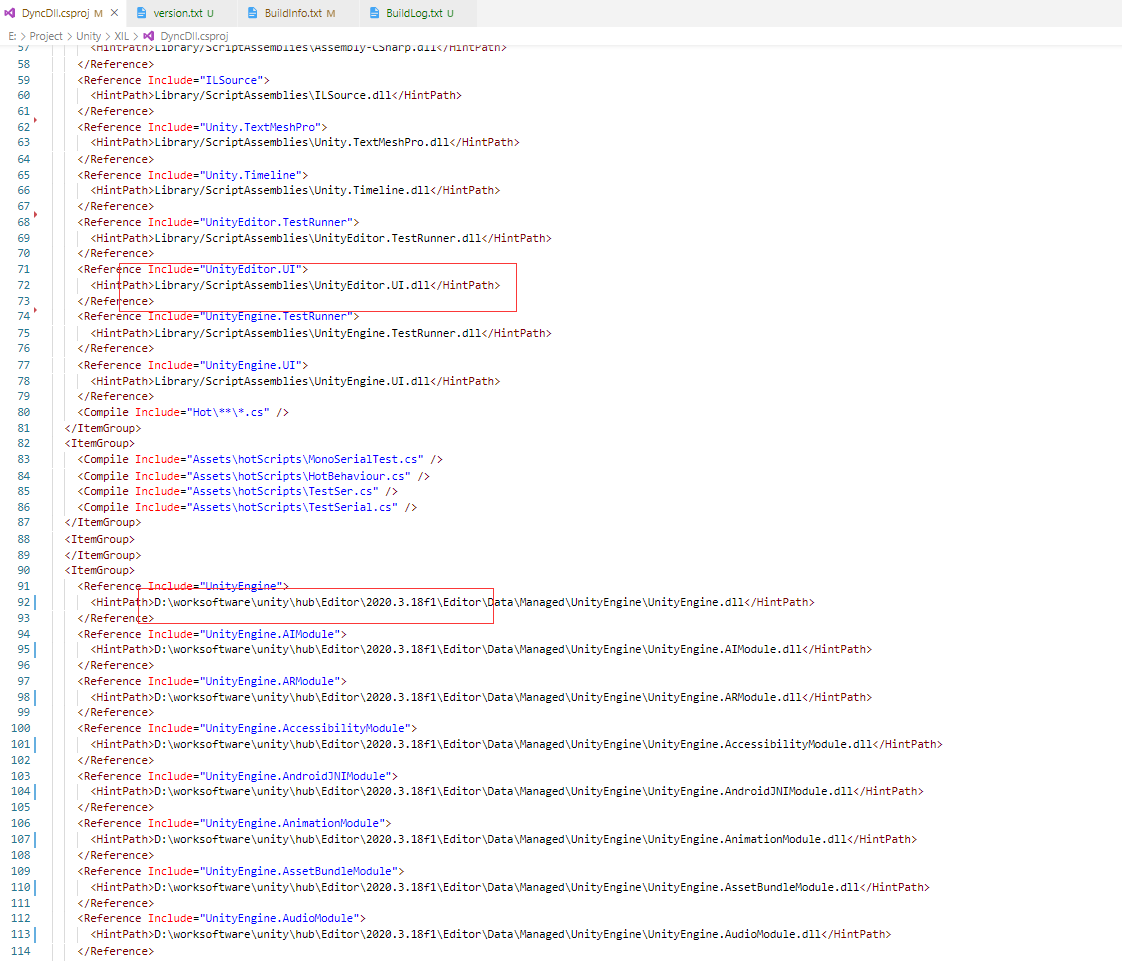
Task: Click line number 80 in the gutter
Action: (x=24, y=412)
